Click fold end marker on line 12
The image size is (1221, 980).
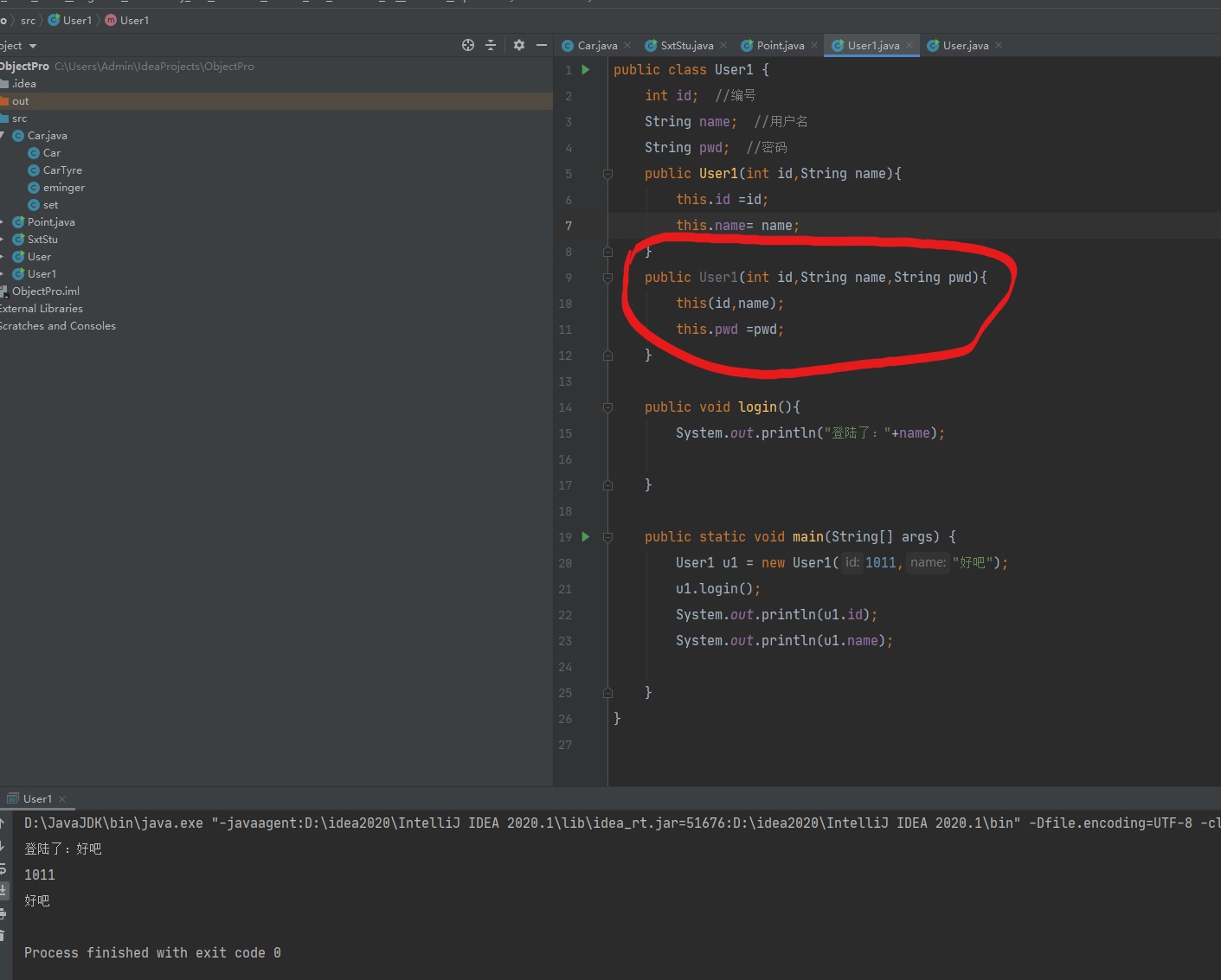(x=607, y=355)
